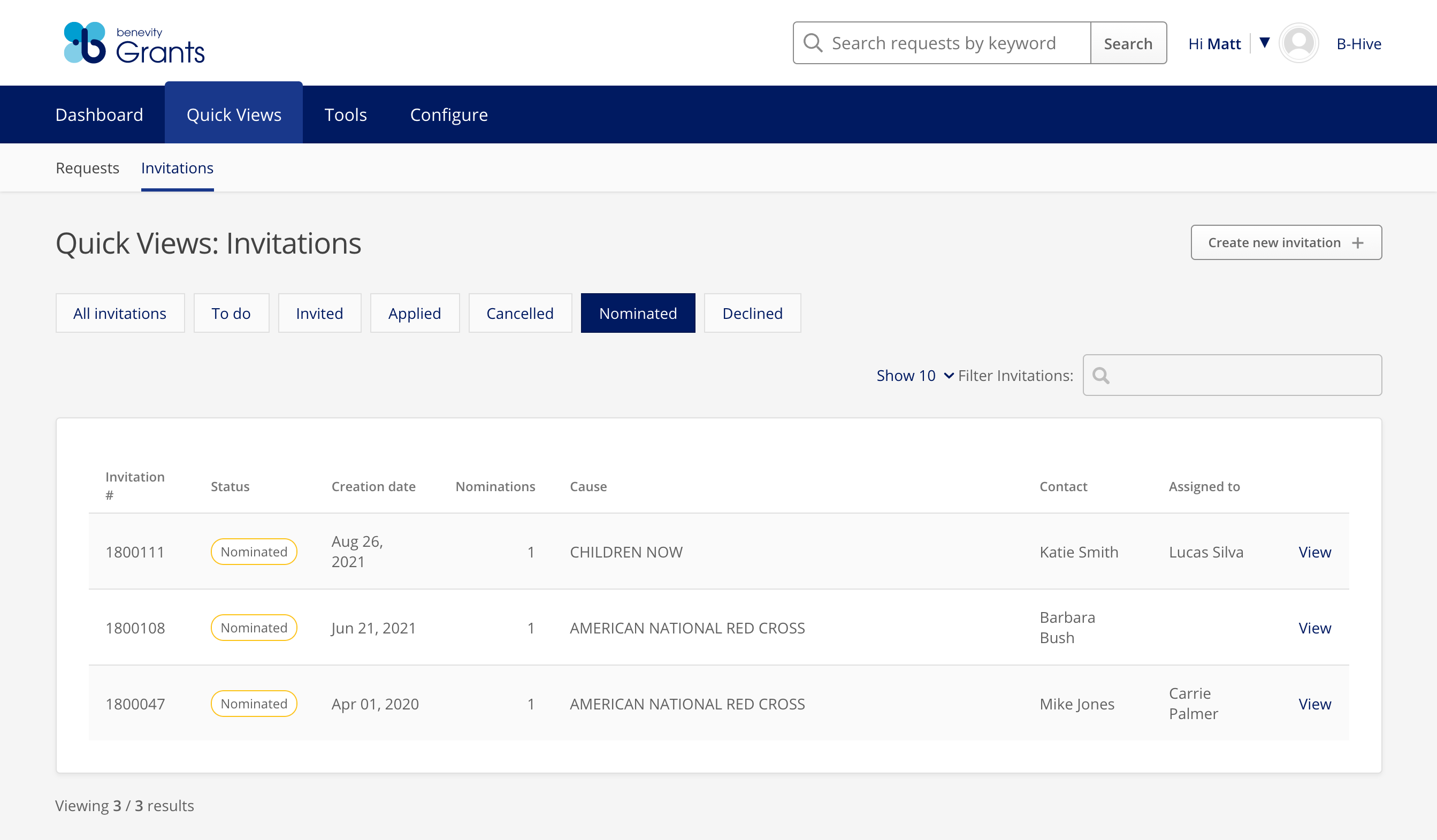1437x840 pixels.
Task: Filter by Declined status
Action: tap(752, 313)
